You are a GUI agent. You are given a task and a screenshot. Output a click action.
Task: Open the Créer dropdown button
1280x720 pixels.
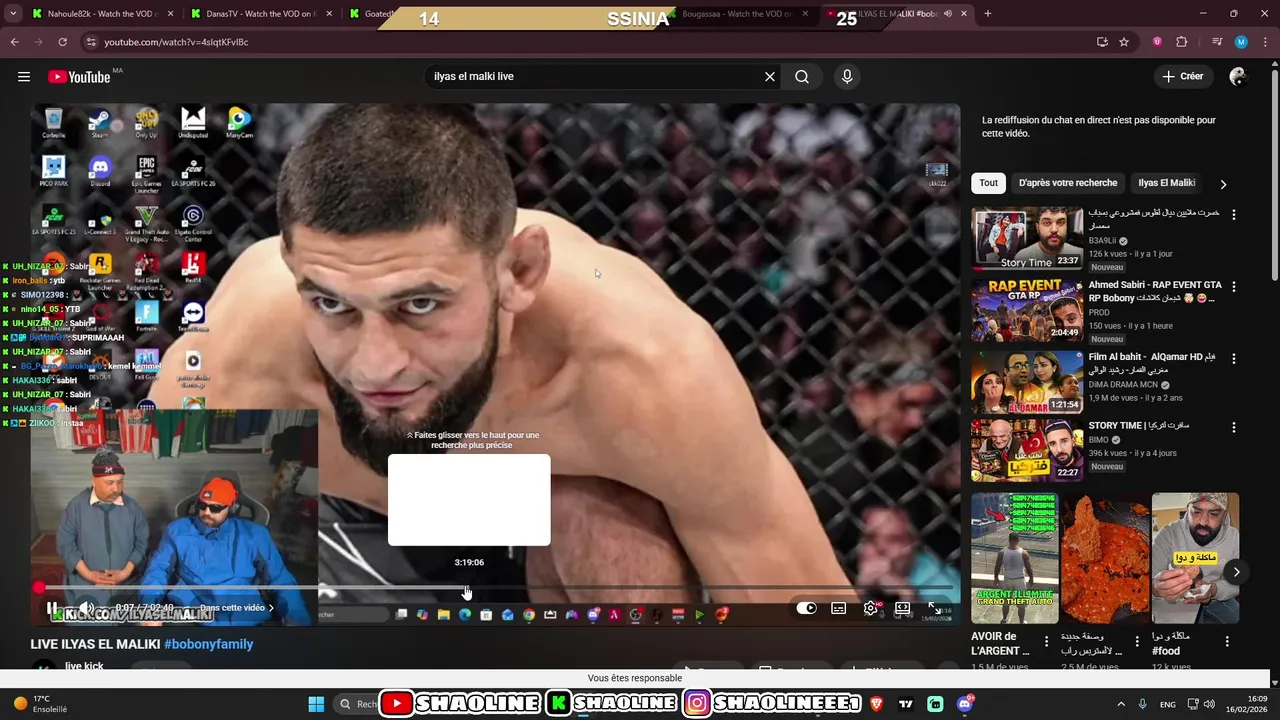pos(1183,77)
